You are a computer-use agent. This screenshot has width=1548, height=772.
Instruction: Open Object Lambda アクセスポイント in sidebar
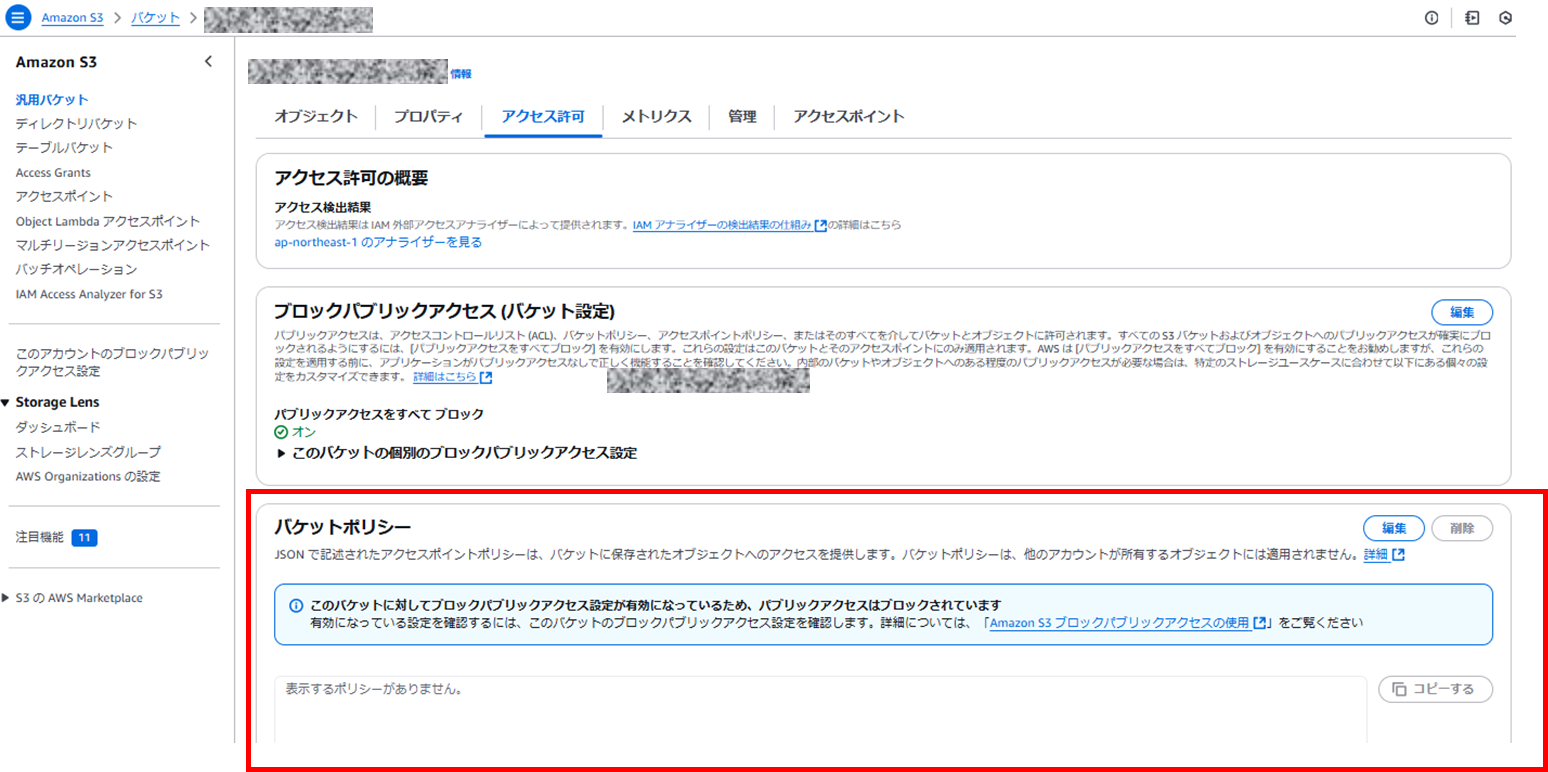click(108, 221)
